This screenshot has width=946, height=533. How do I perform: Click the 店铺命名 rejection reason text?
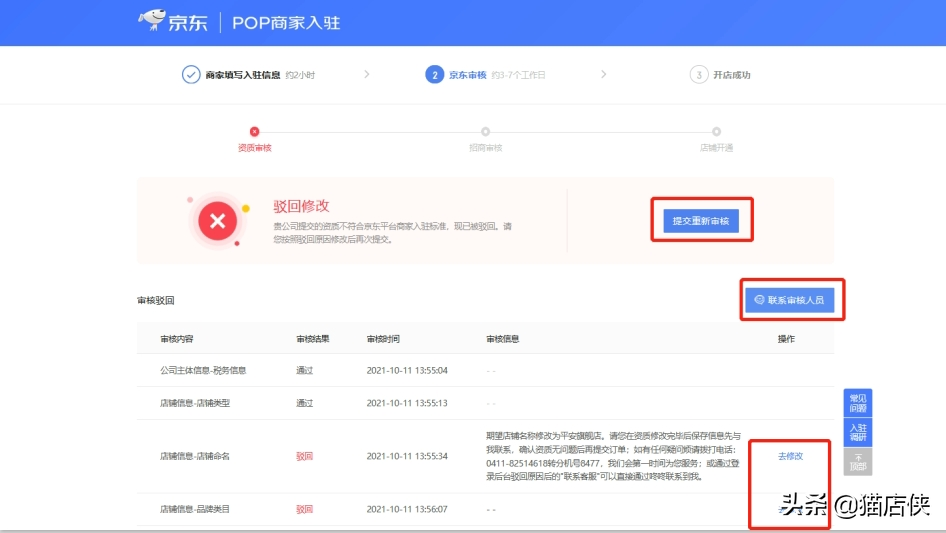[614, 456]
